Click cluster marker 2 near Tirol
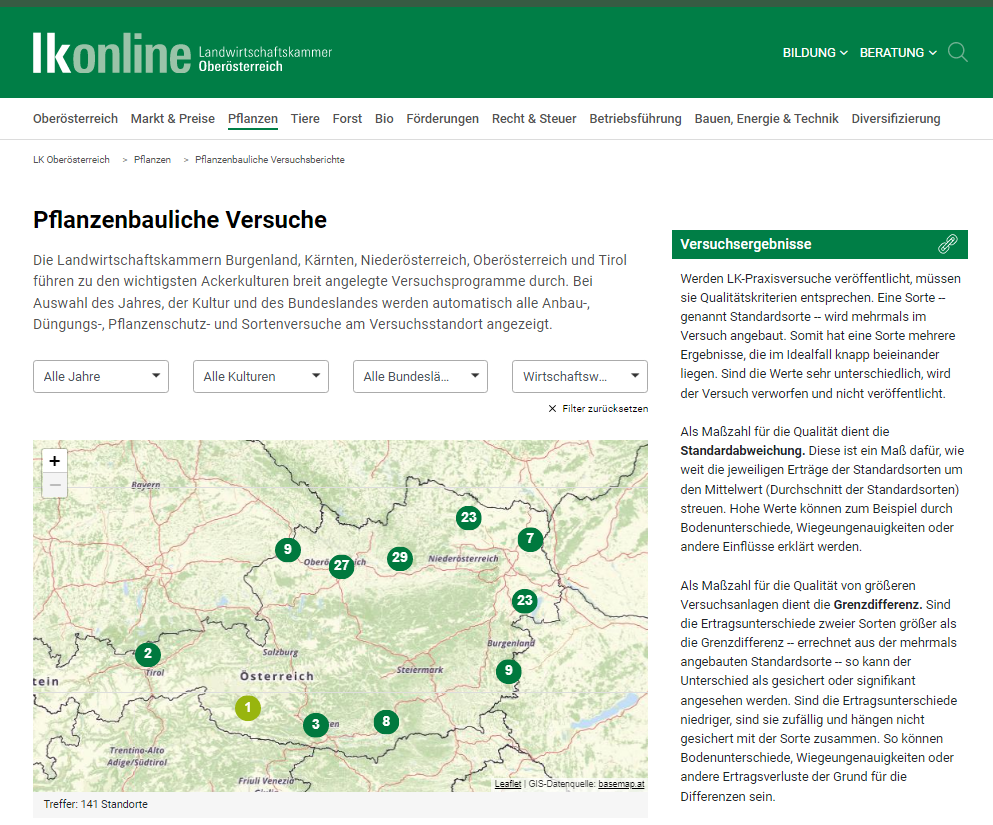This screenshot has height=825, width=993. [148, 654]
